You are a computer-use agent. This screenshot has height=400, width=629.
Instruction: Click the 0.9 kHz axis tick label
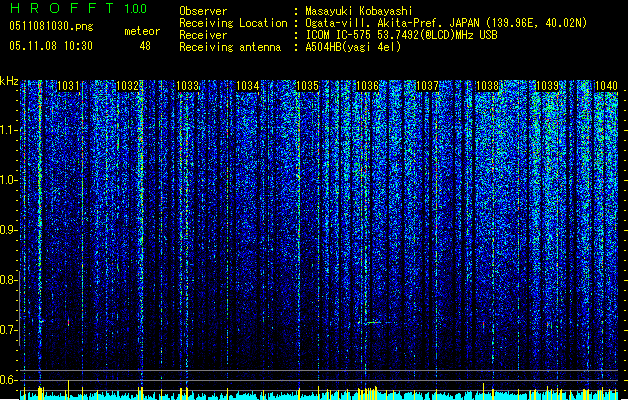click(x=9, y=230)
